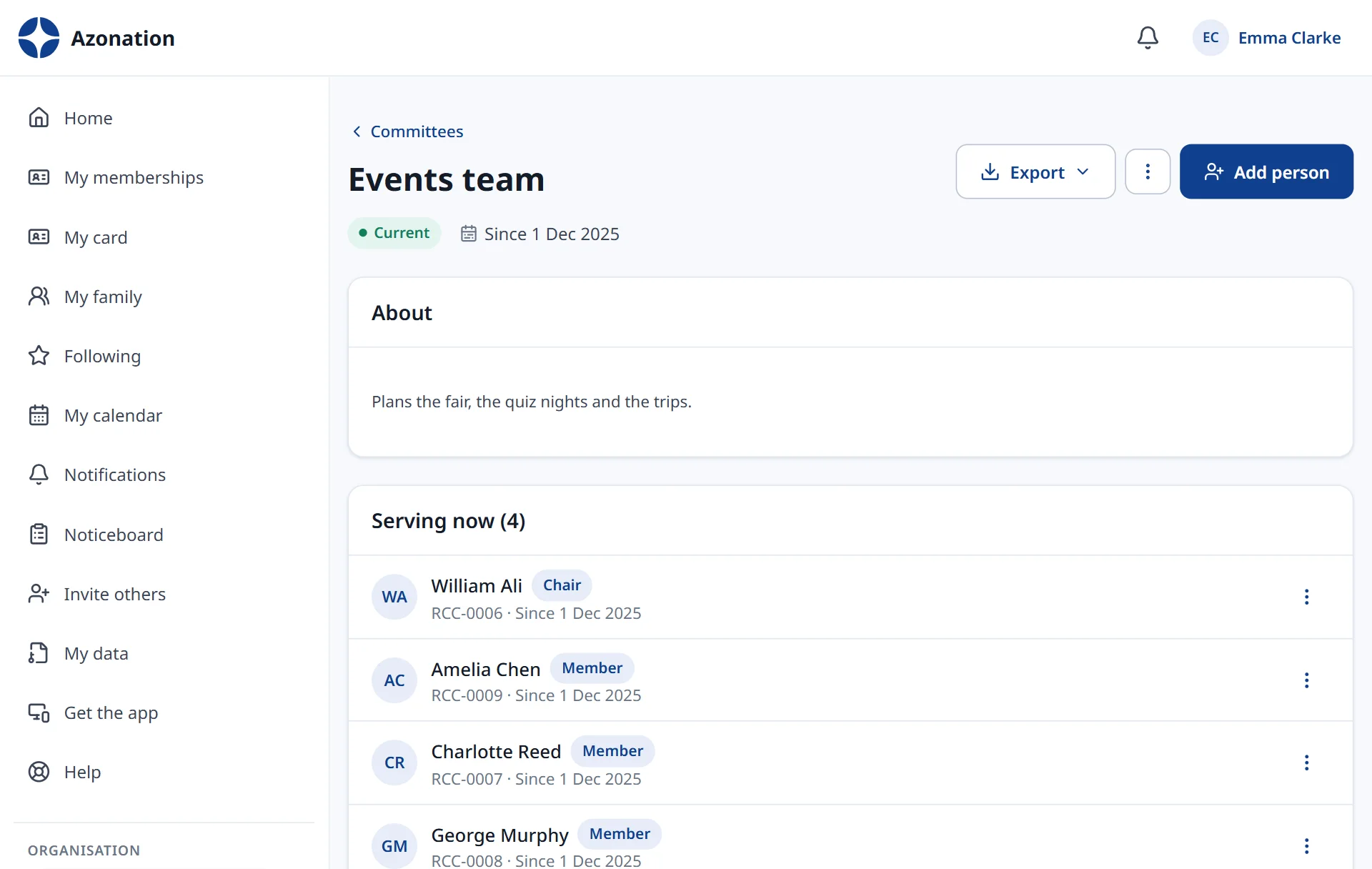The image size is (1372, 869).
Task: Click the Noticeboard clipboard icon
Action: pos(39,535)
